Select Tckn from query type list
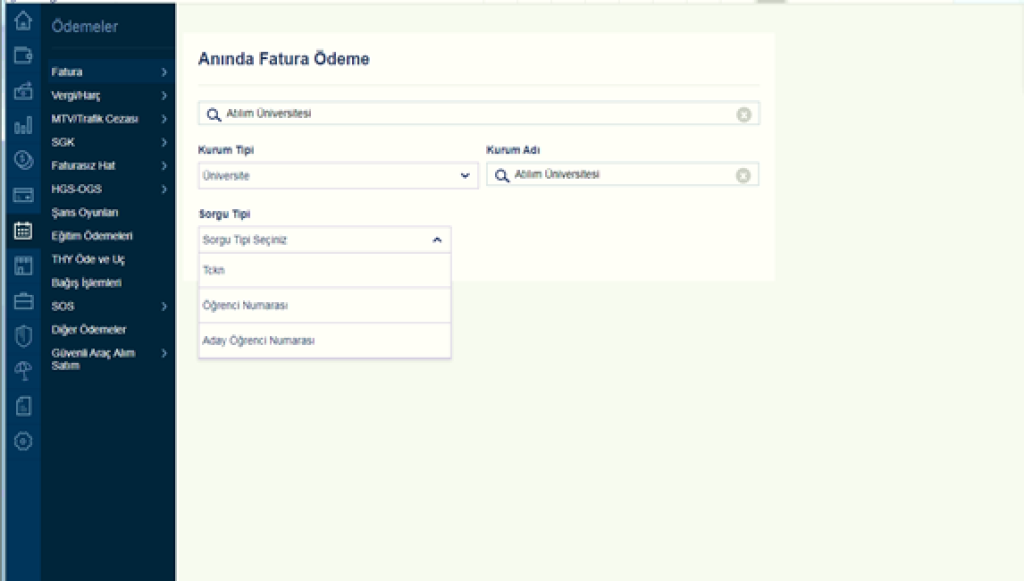 pos(324,269)
